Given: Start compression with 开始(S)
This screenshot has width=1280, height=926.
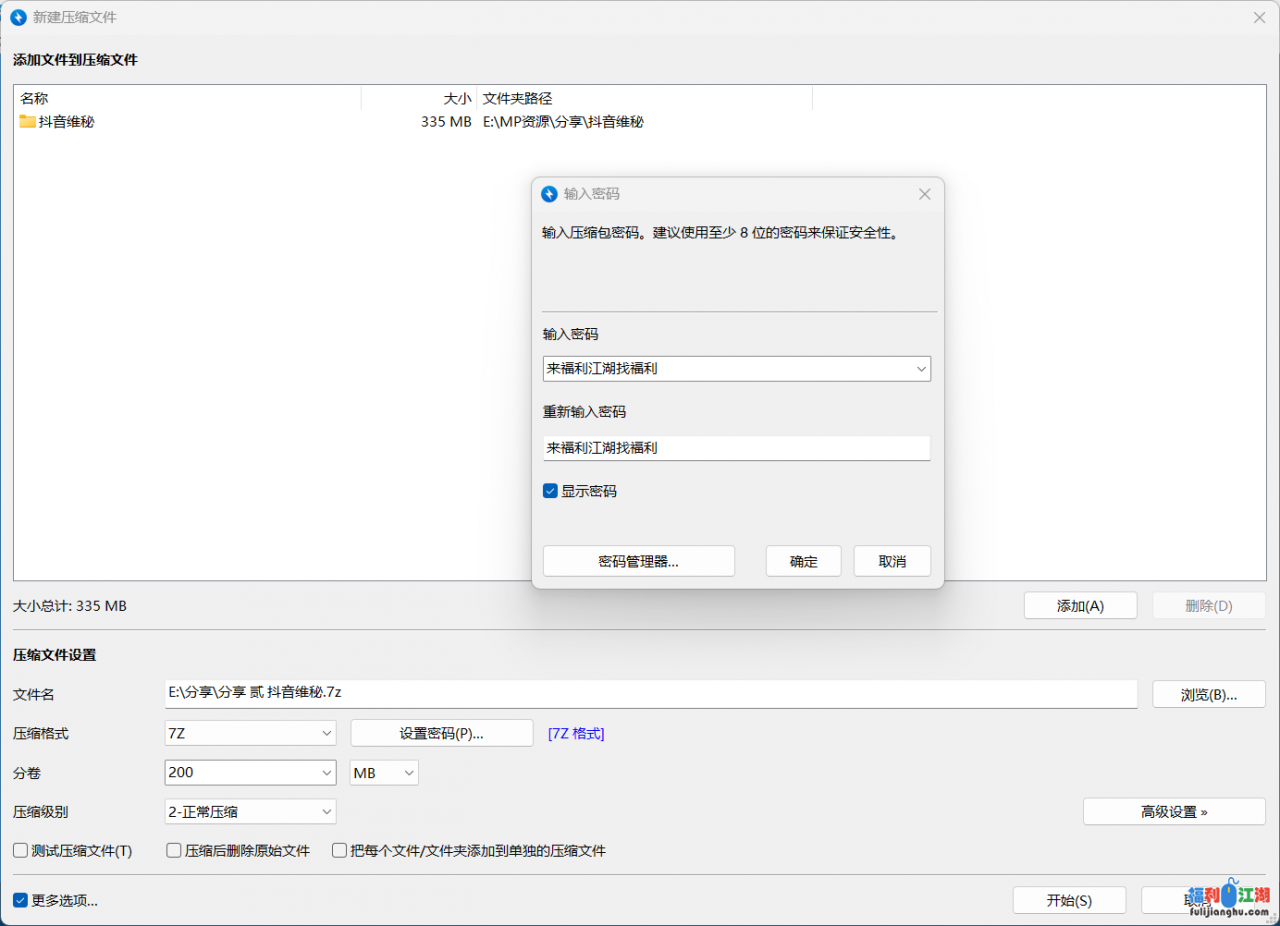Looking at the screenshot, I should click(1069, 900).
